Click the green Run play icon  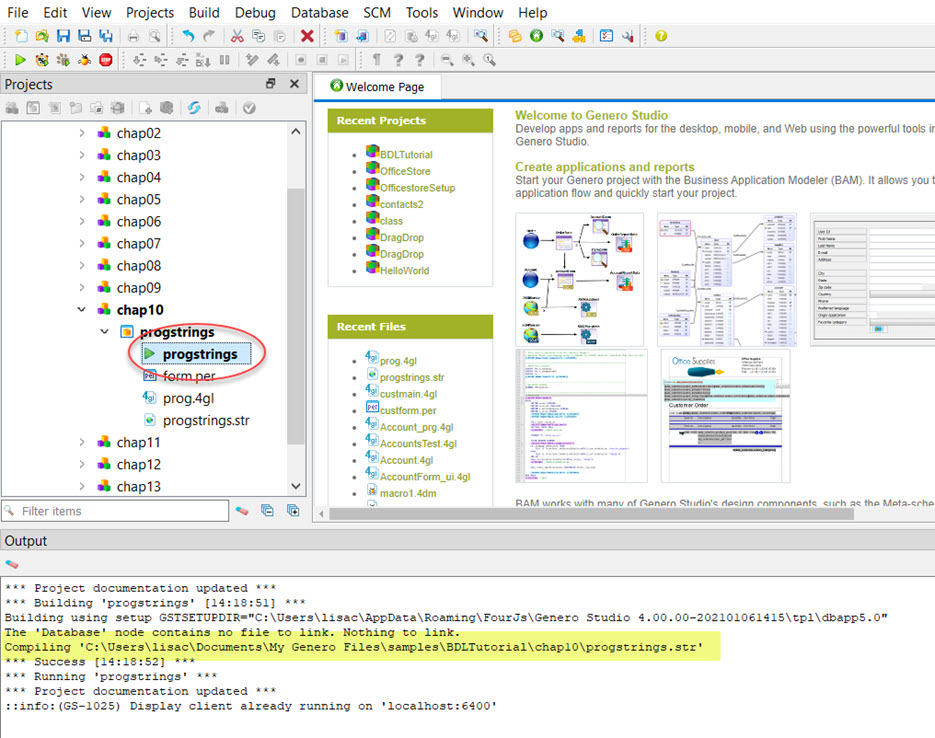click(x=20, y=60)
